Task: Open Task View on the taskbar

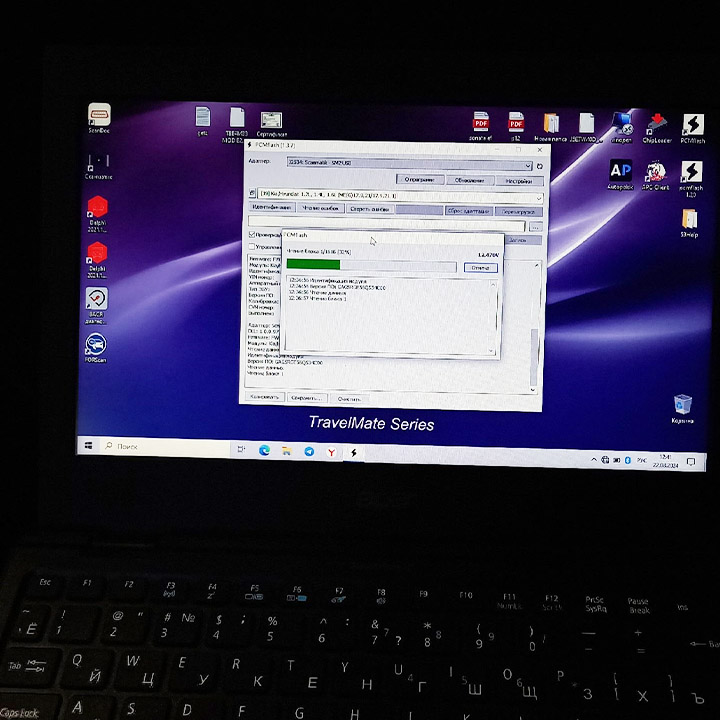Action: tap(241, 450)
